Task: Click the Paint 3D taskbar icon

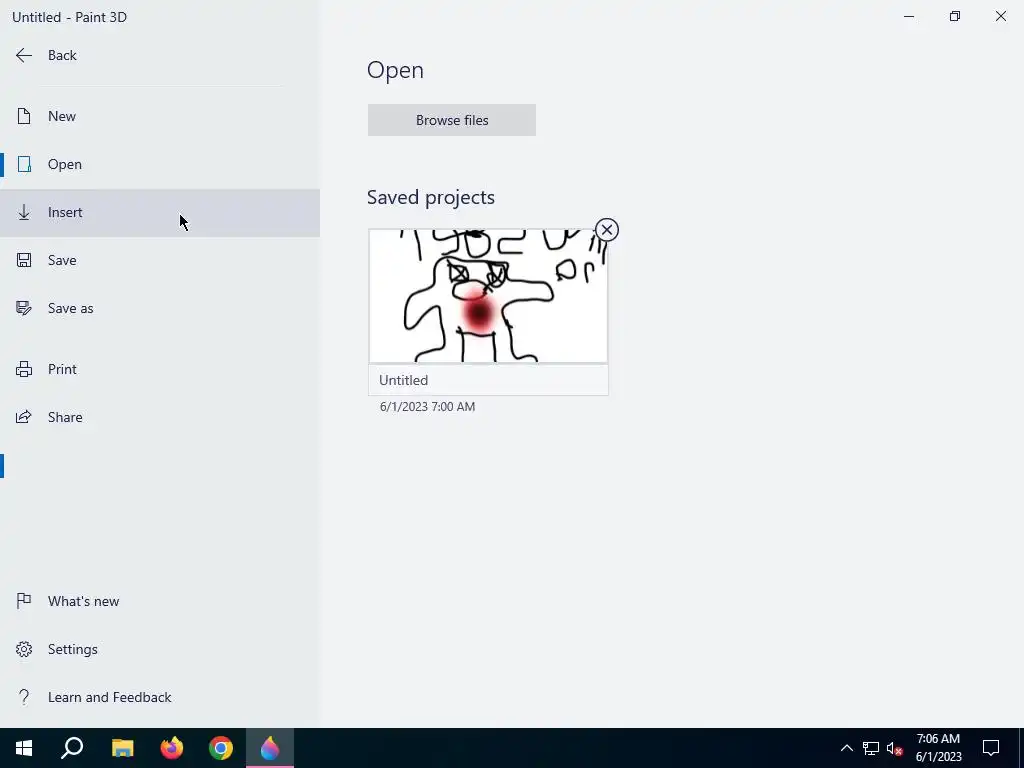Action: [270, 748]
